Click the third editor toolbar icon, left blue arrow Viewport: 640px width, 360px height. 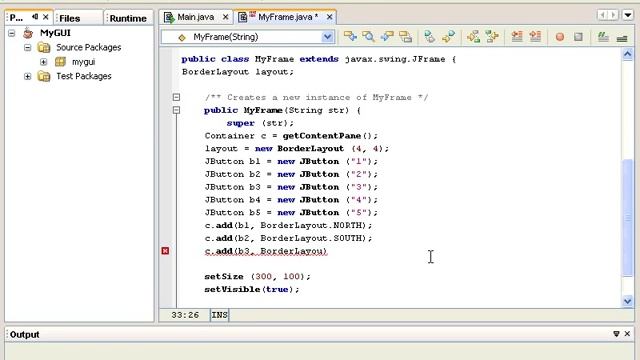pos(387,37)
